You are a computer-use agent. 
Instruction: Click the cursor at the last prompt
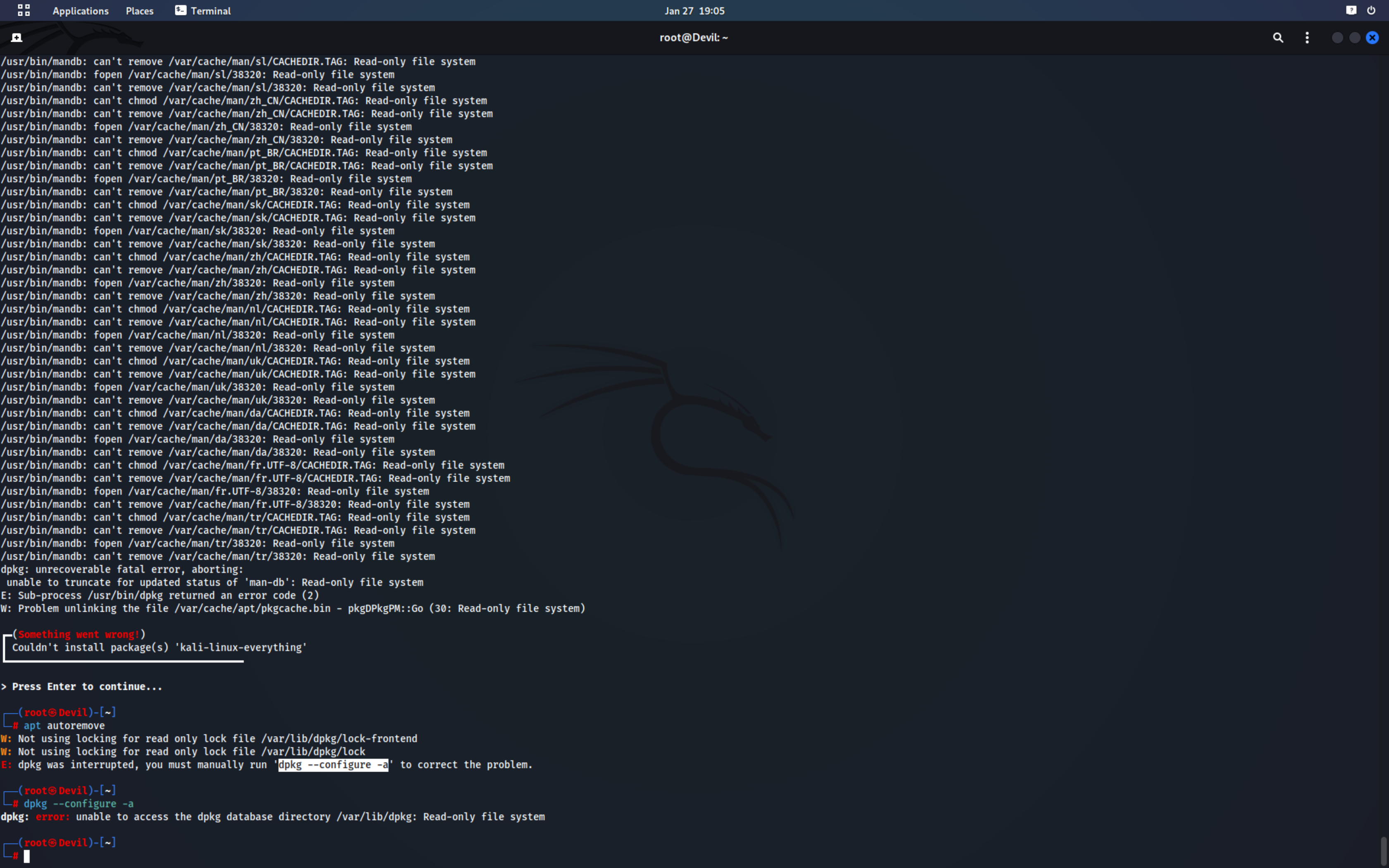(26, 856)
